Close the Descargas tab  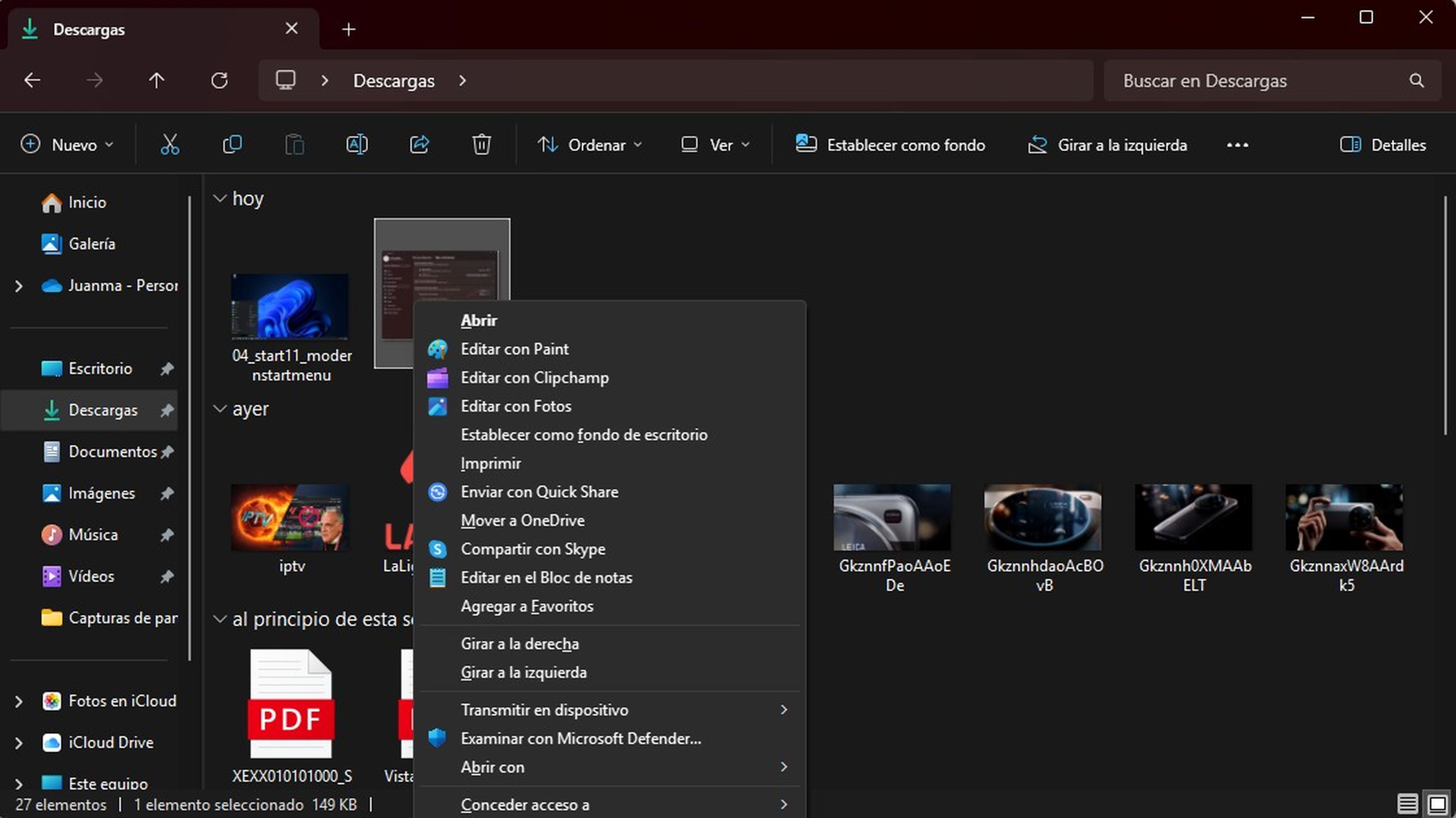coord(292,28)
